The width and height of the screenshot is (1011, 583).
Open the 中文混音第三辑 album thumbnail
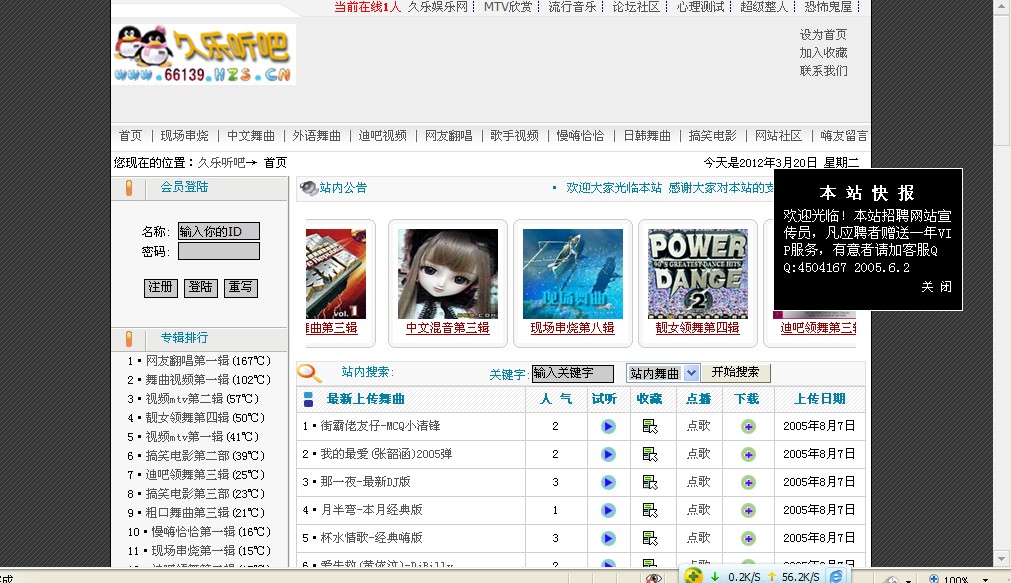[448, 273]
